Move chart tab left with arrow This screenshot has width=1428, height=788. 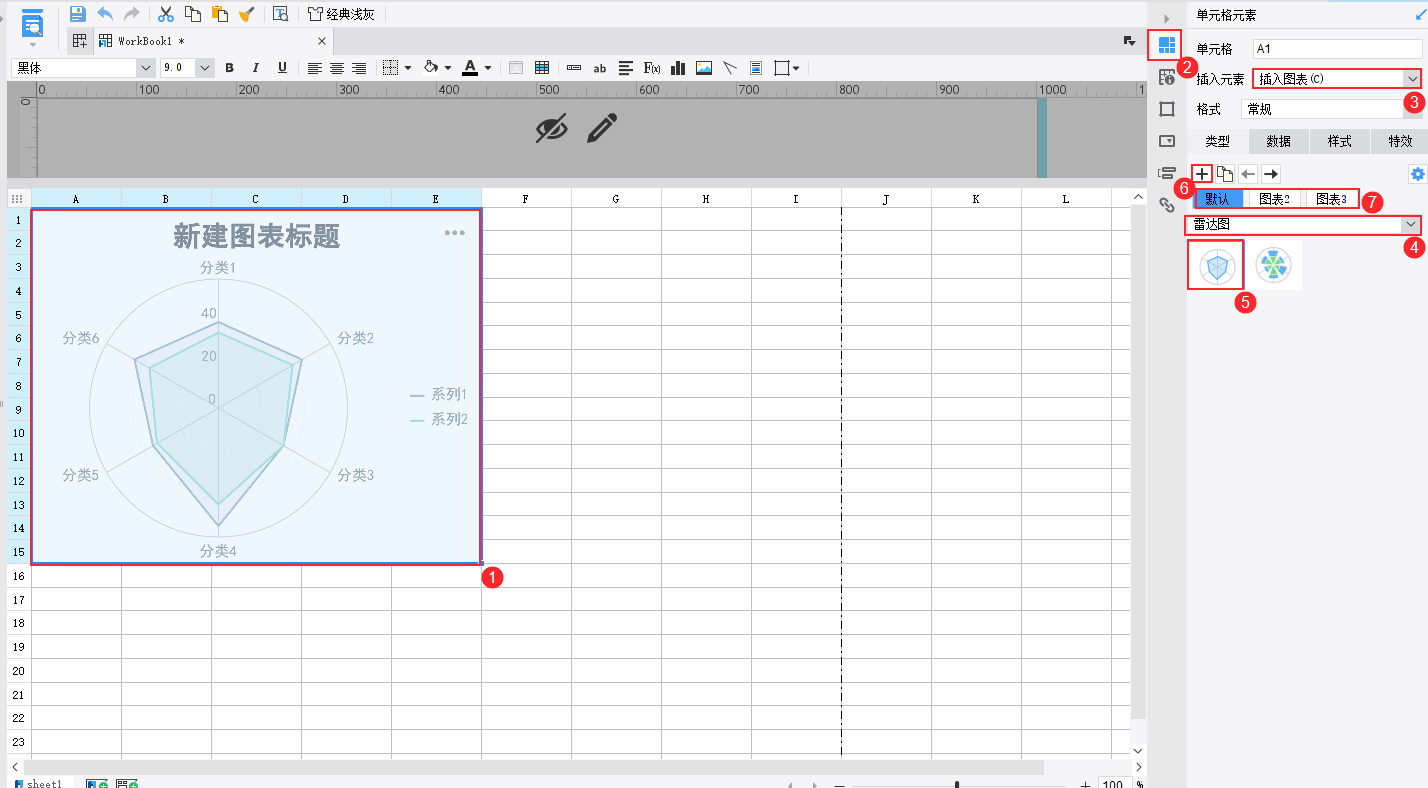tap(1248, 174)
